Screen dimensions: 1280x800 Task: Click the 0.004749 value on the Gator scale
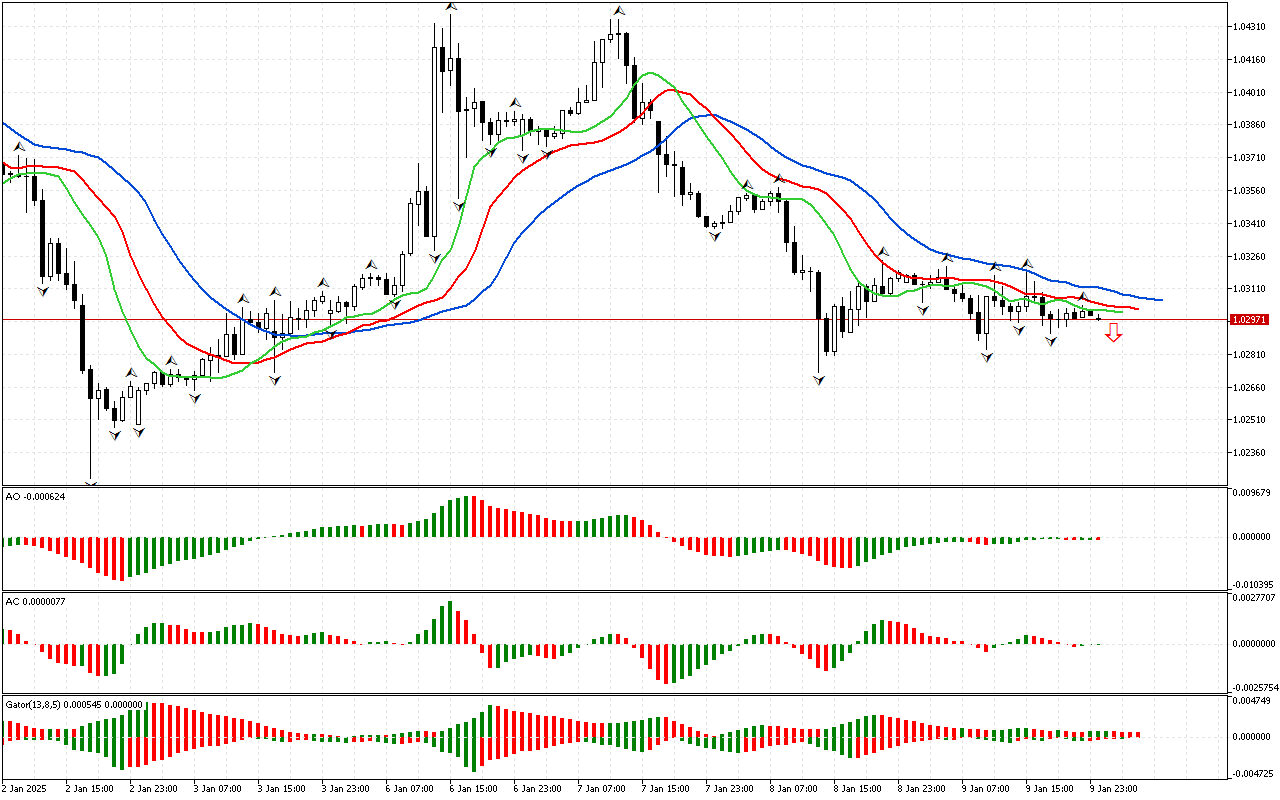(1253, 701)
